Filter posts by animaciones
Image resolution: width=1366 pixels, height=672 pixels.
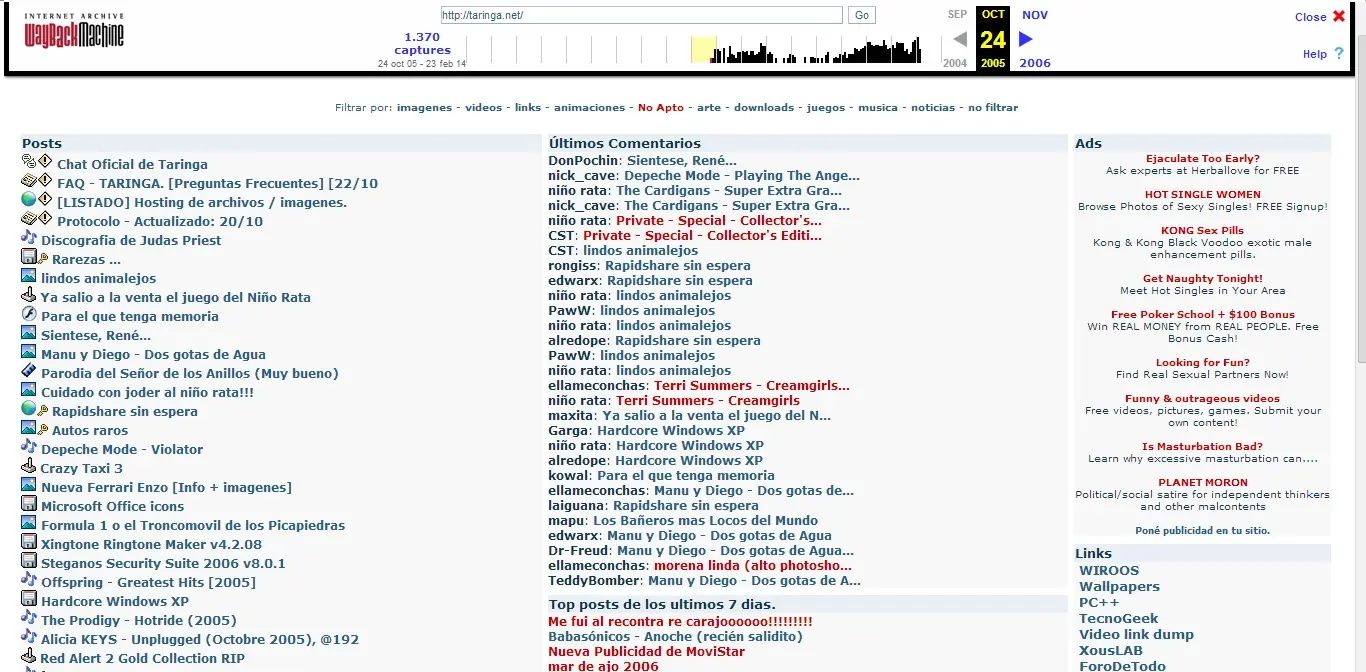589,107
